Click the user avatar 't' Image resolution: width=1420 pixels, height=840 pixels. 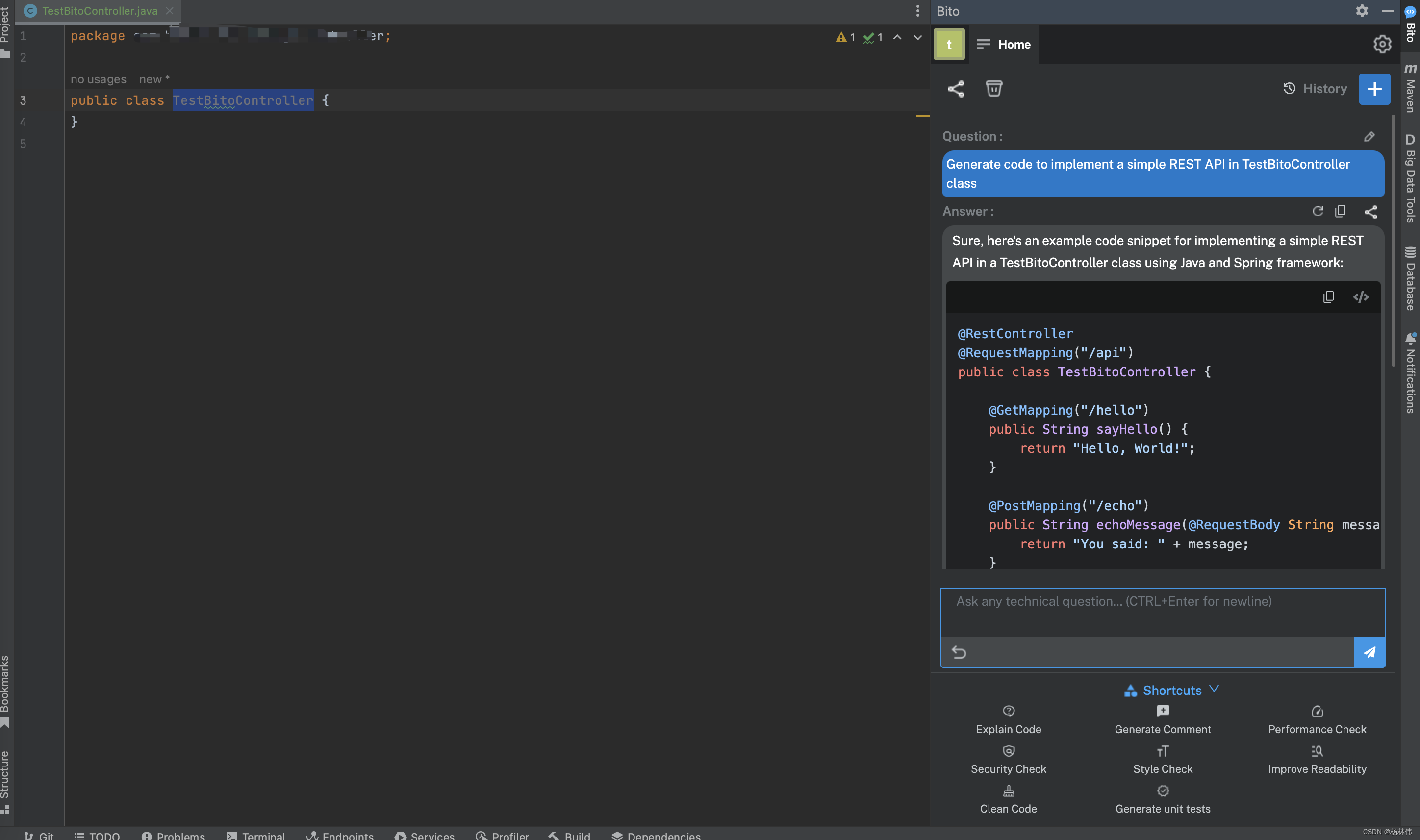949,44
